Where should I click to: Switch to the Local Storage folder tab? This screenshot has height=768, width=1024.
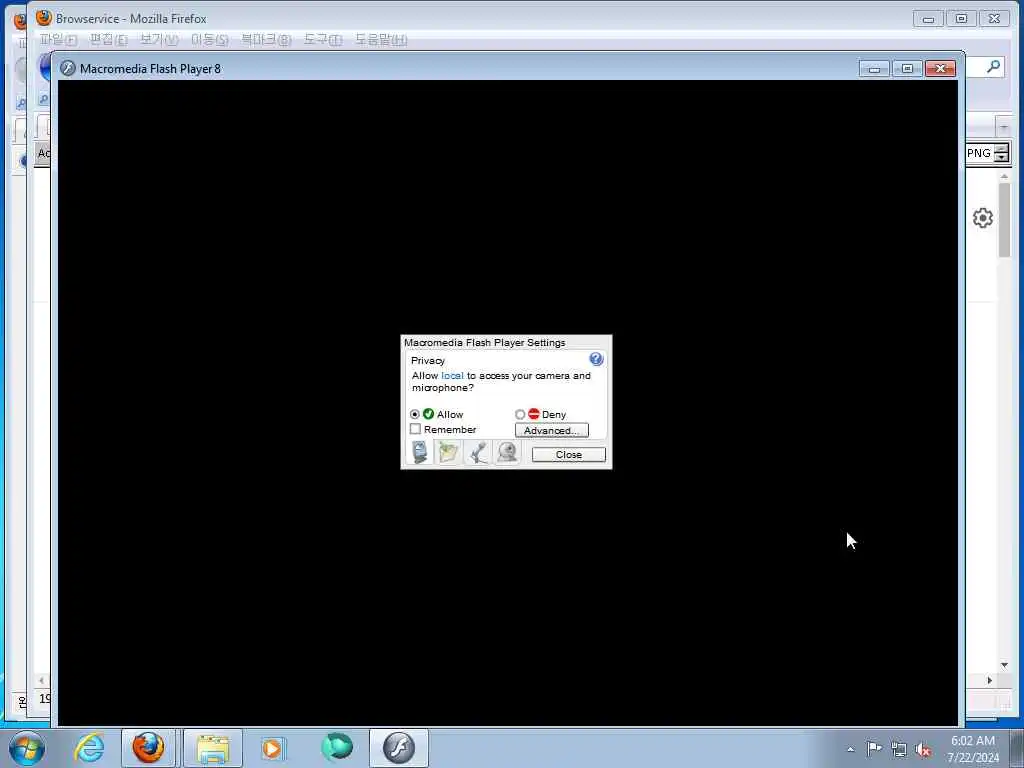point(449,452)
